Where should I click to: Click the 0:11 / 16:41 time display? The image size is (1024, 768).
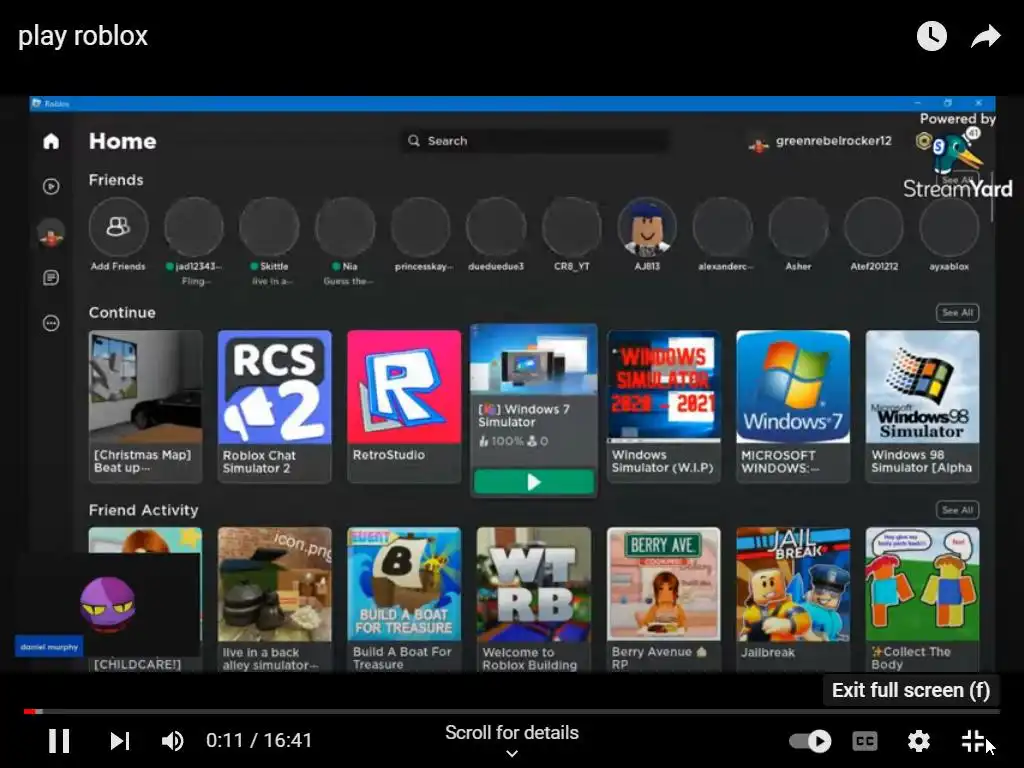[x=259, y=741]
